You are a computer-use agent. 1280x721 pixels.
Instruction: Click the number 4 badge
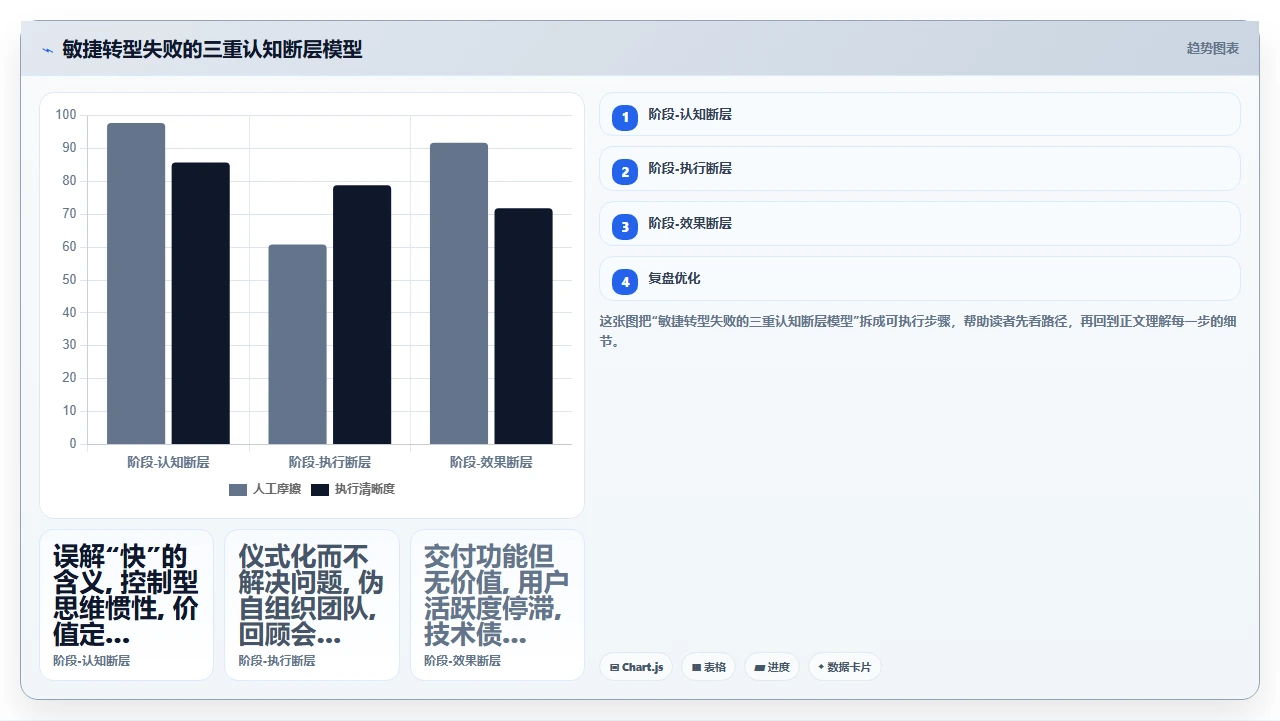coord(625,282)
